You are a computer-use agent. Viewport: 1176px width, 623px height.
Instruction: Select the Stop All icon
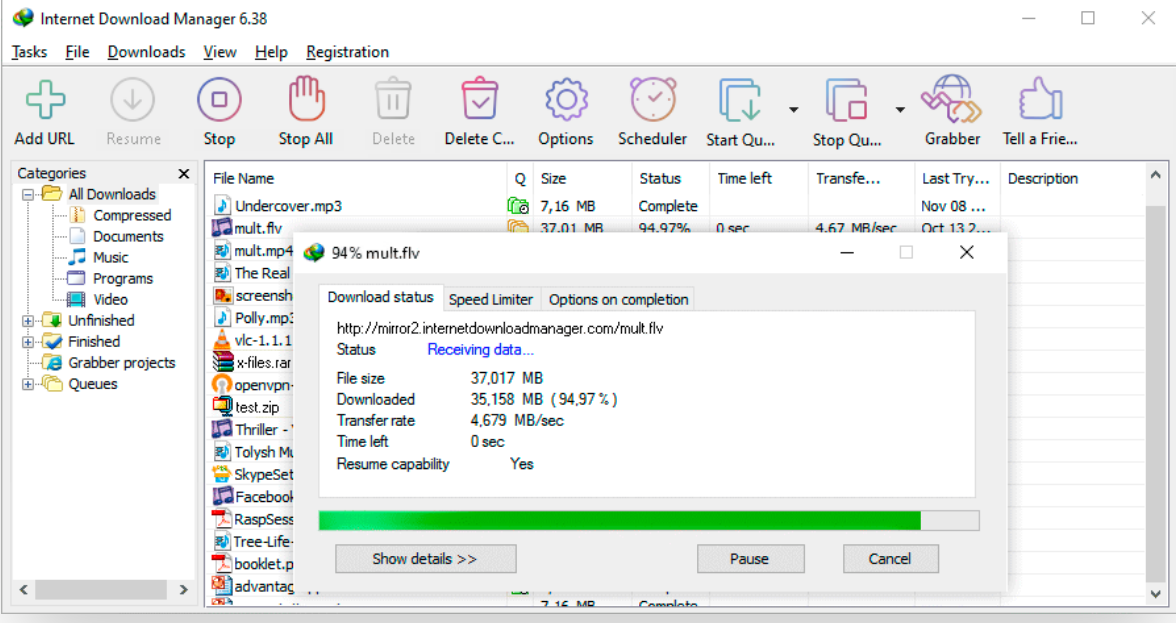click(305, 100)
